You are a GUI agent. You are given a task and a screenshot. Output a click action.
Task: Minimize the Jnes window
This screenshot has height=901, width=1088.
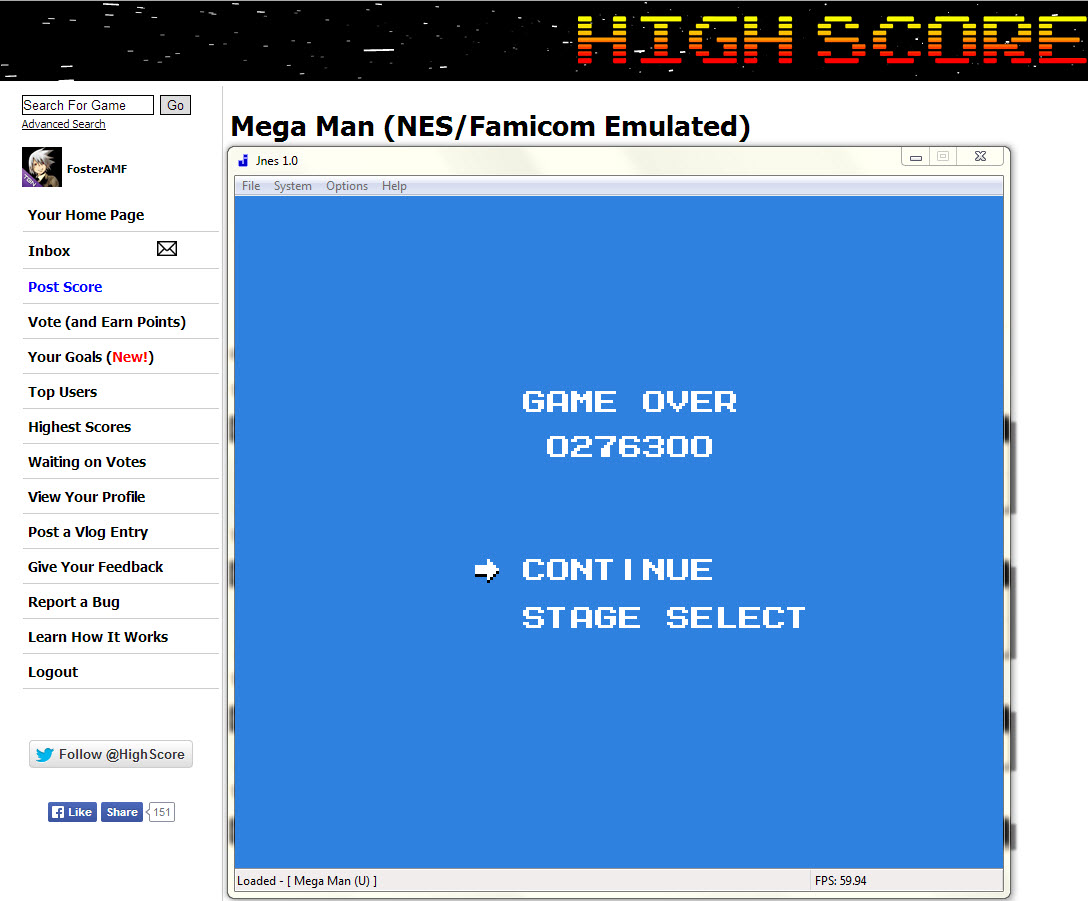[x=916, y=157]
